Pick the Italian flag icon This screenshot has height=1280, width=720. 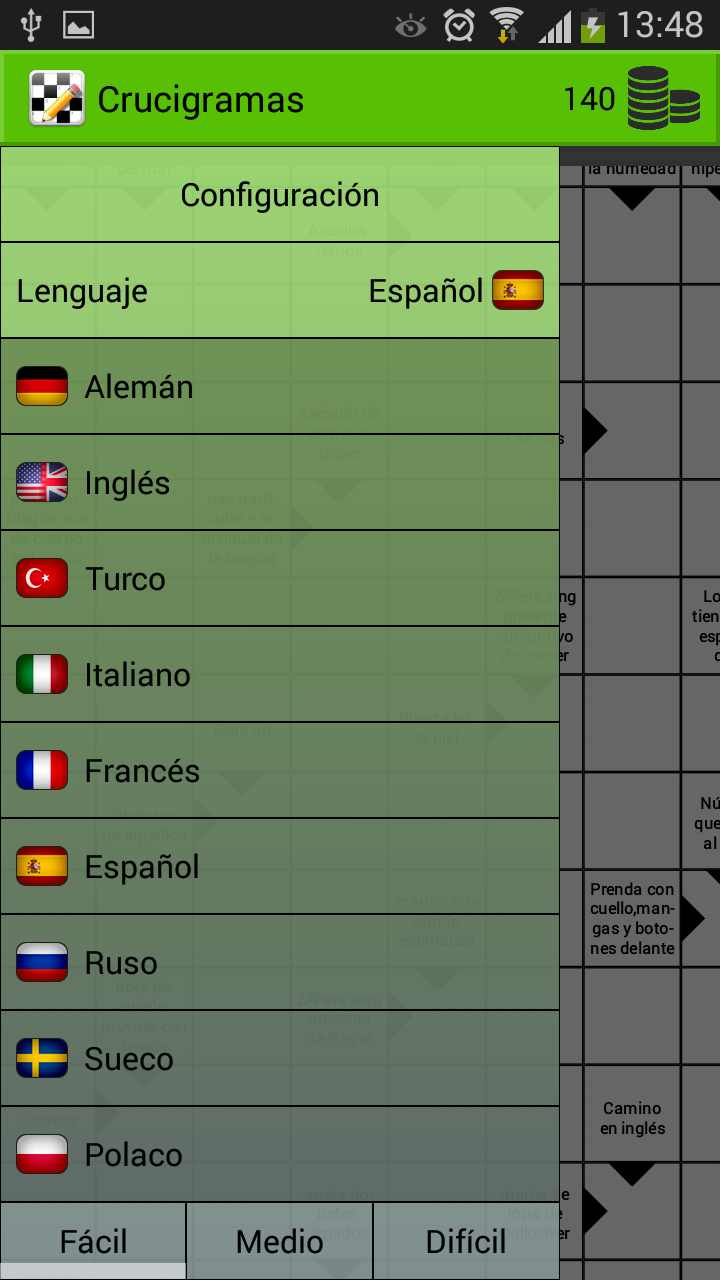pos(42,674)
